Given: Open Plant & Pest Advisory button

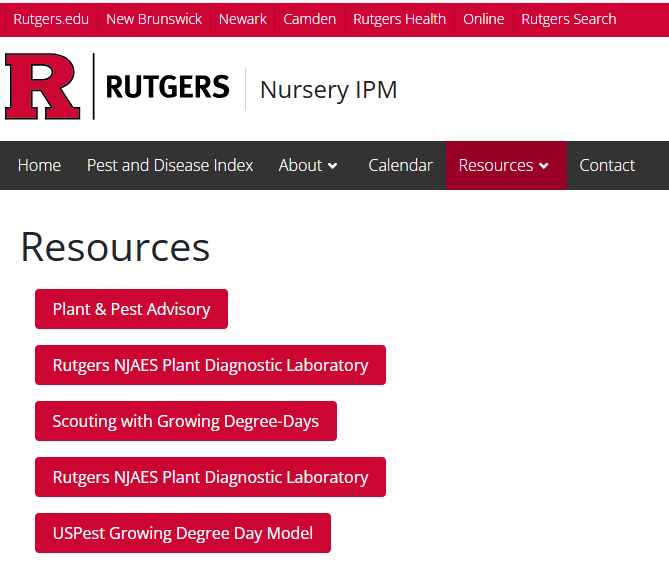Looking at the screenshot, I should 131,309.
